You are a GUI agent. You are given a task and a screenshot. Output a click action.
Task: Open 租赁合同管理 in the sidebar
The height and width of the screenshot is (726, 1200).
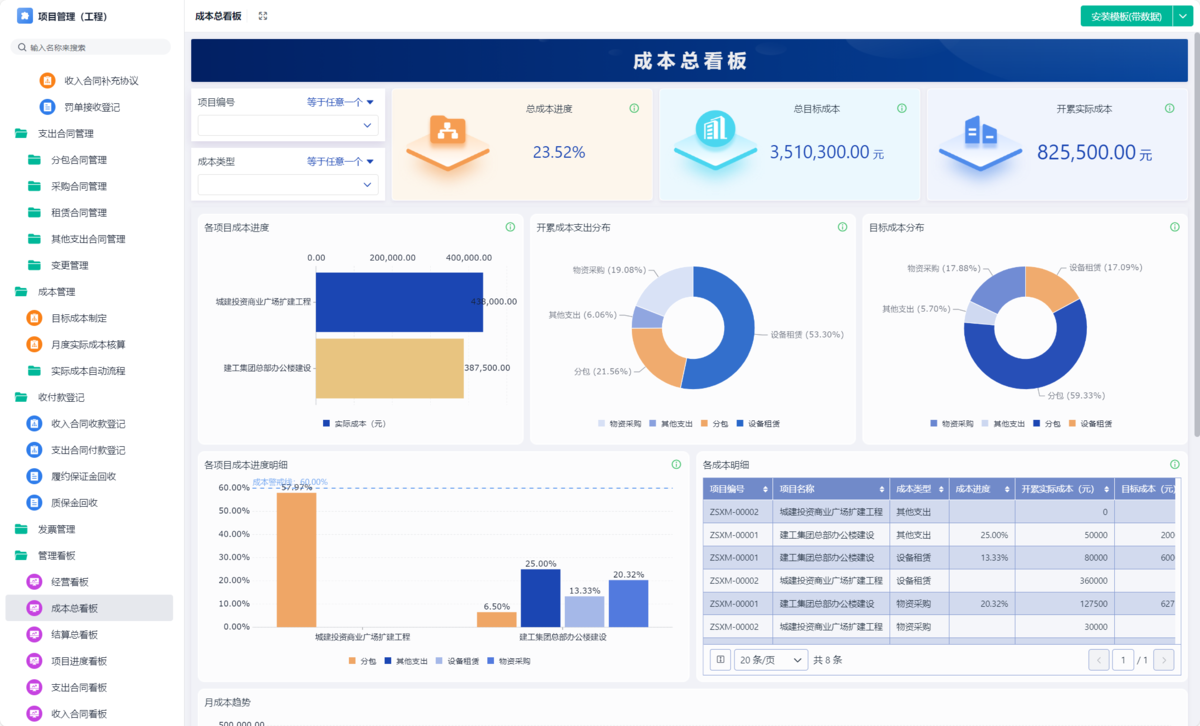click(x=79, y=212)
